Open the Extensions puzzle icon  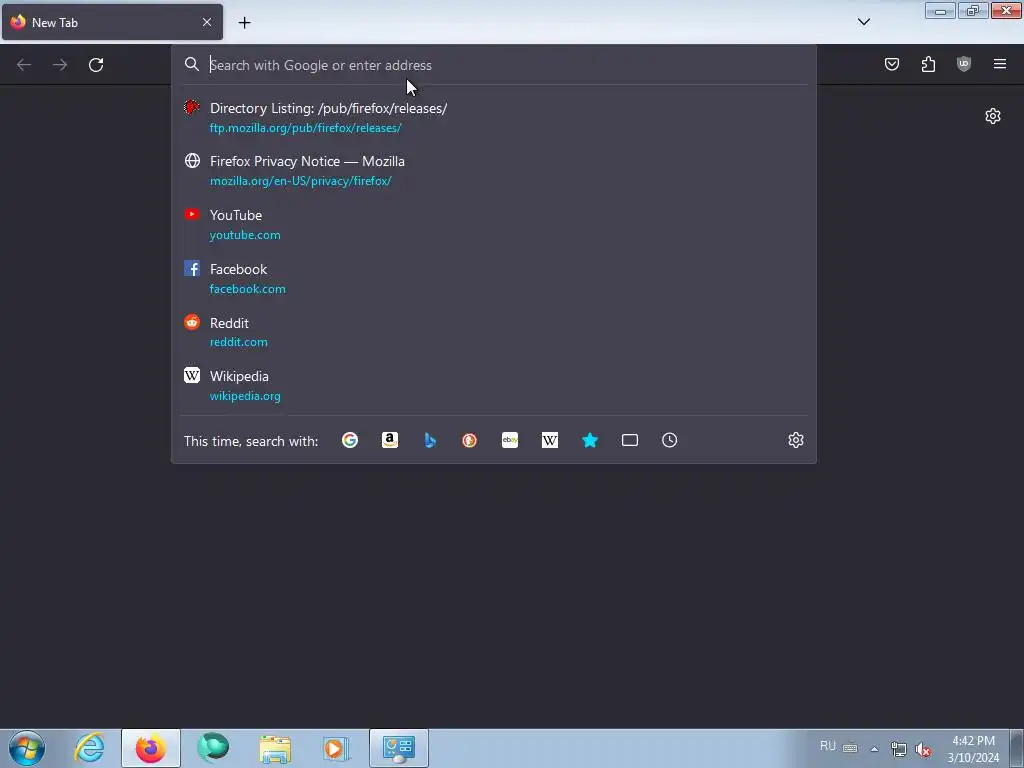pos(928,64)
